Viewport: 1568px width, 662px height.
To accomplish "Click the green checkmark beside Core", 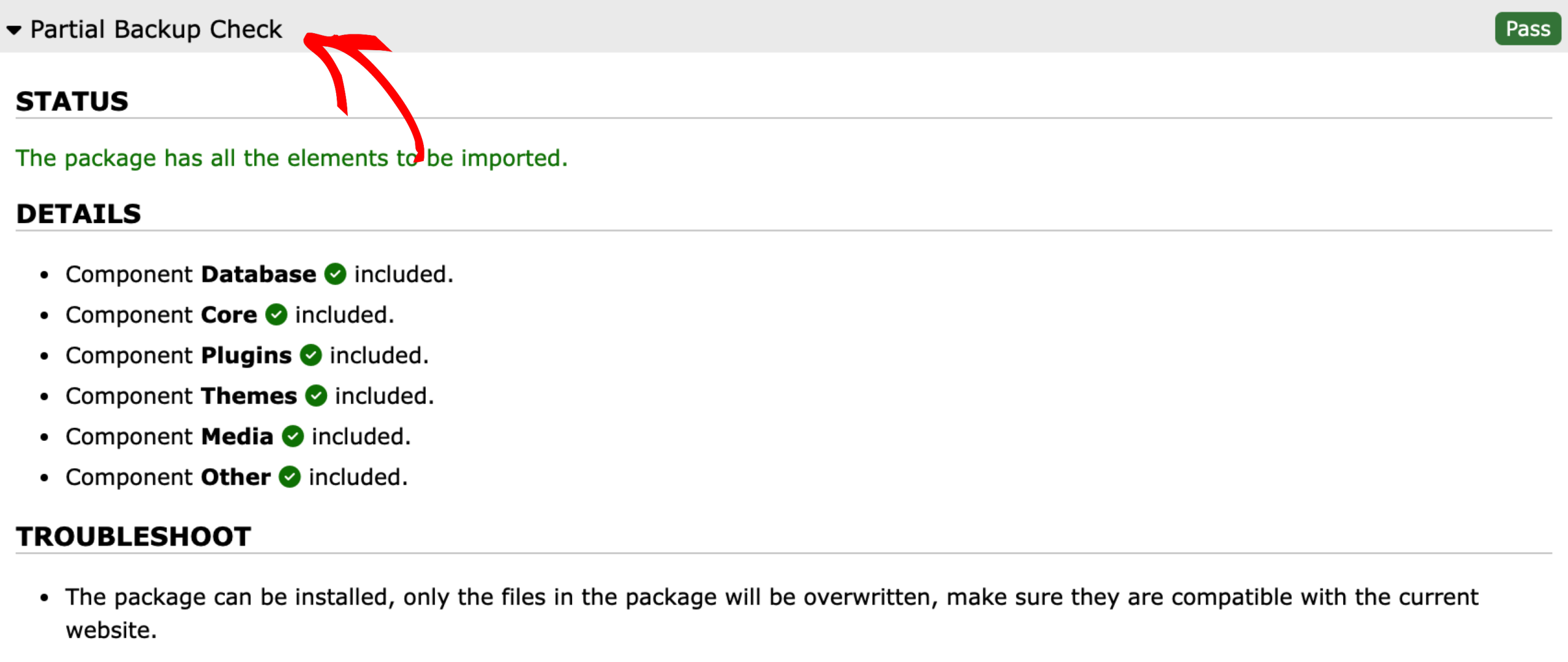I will click(x=276, y=314).
